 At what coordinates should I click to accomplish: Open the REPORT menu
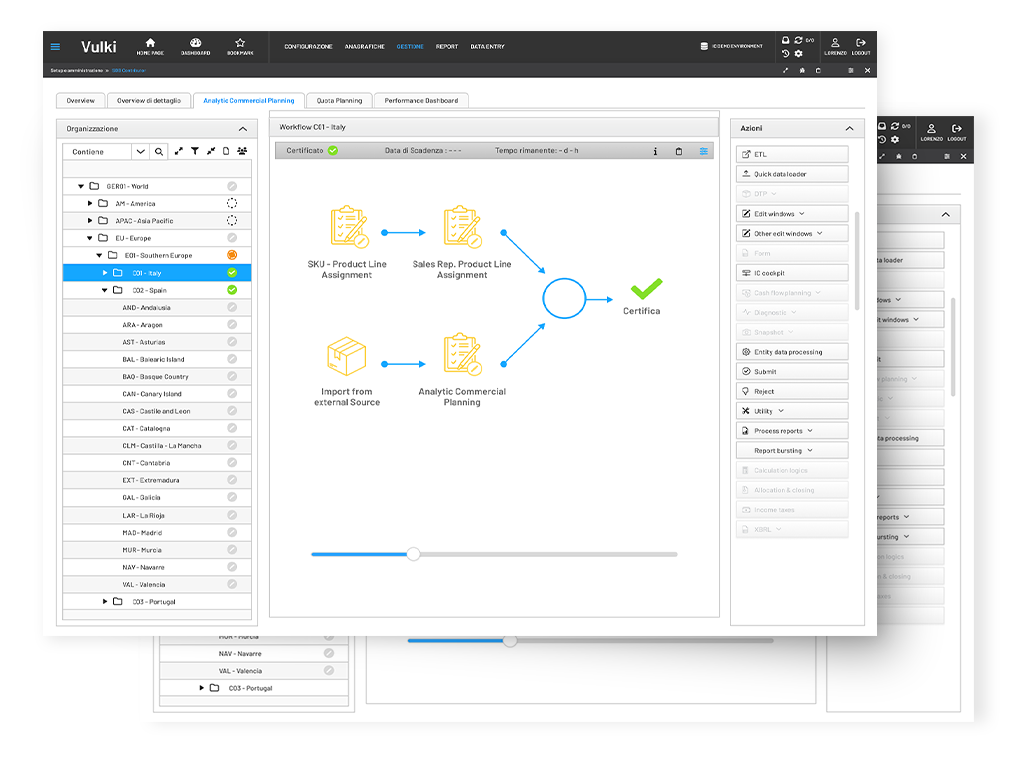447,47
